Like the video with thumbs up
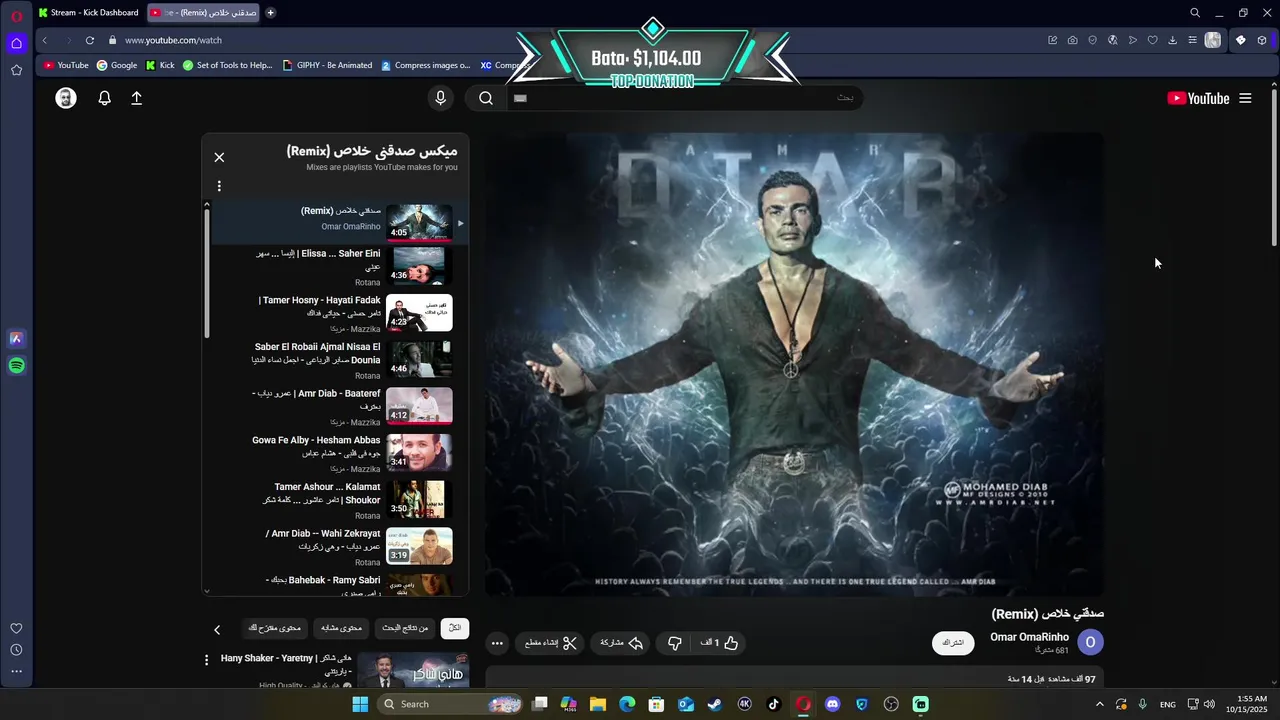Screen dimensions: 1280x720 (x=719, y=643)
